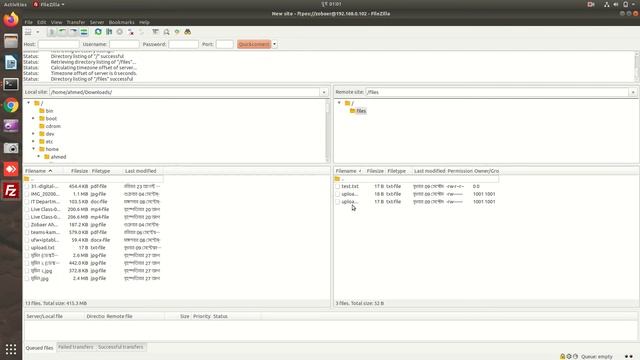Click the Quickconnect button
The width and height of the screenshot is (640, 360).
(x=254, y=44)
